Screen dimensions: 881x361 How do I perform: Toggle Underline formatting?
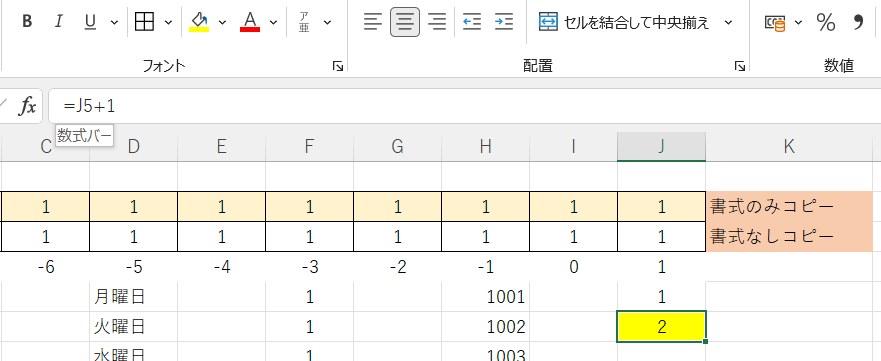click(x=90, y=22)
